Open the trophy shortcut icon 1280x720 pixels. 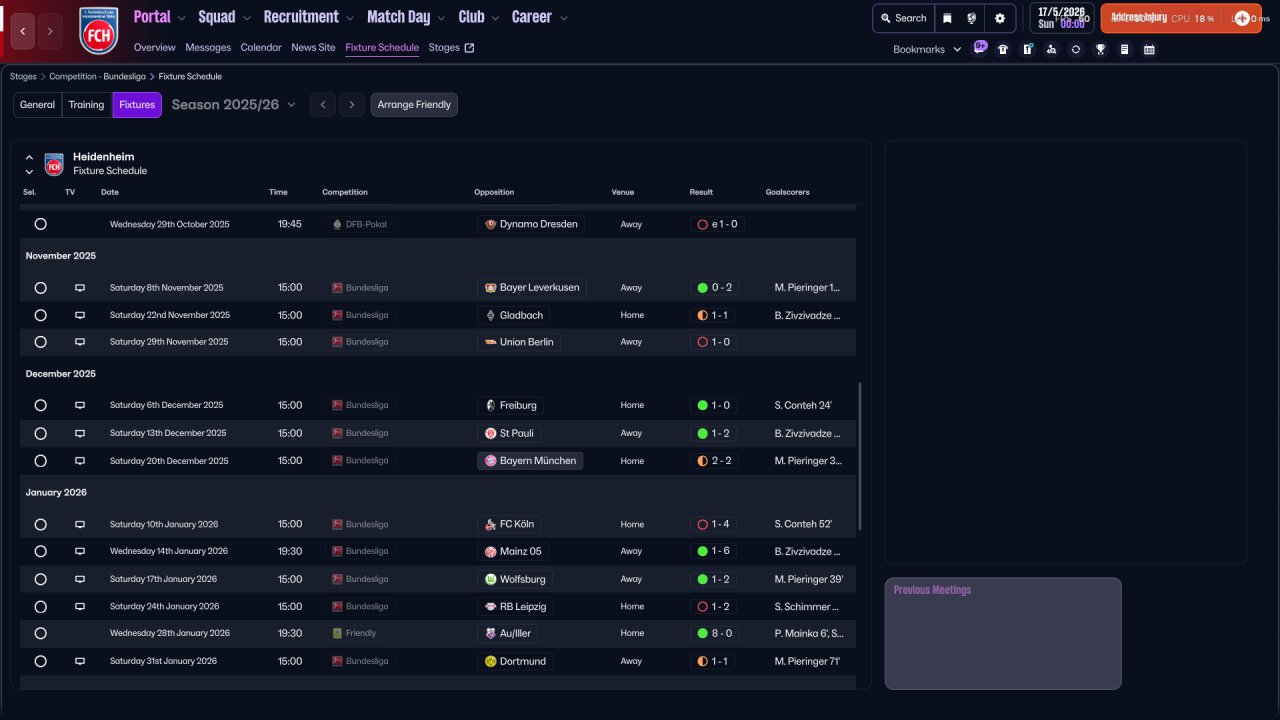pos(1100,49)
